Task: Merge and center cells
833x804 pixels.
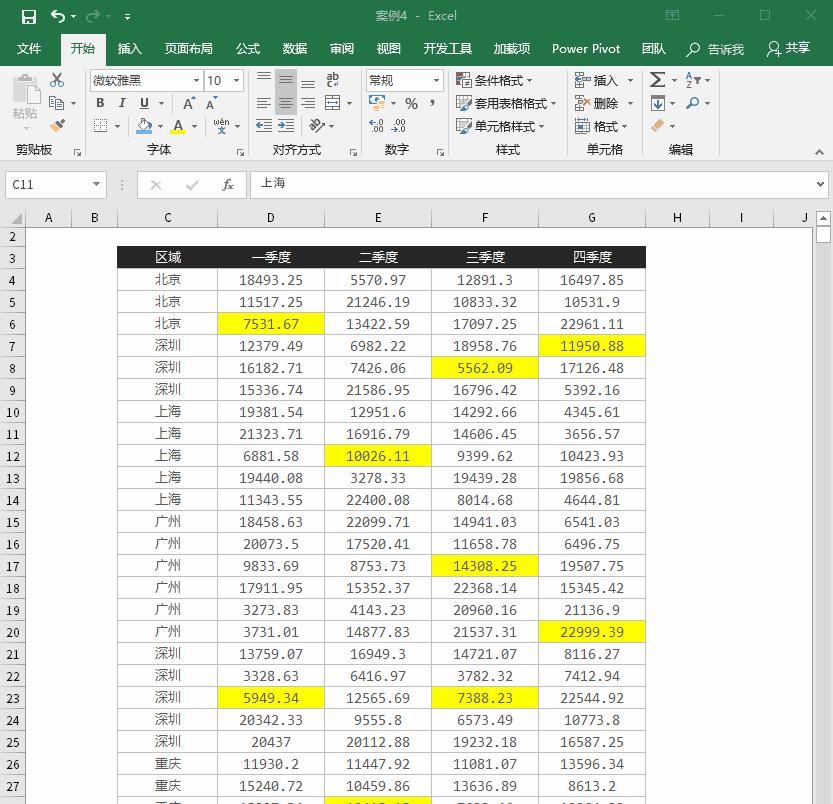Action: pos(333,103)
